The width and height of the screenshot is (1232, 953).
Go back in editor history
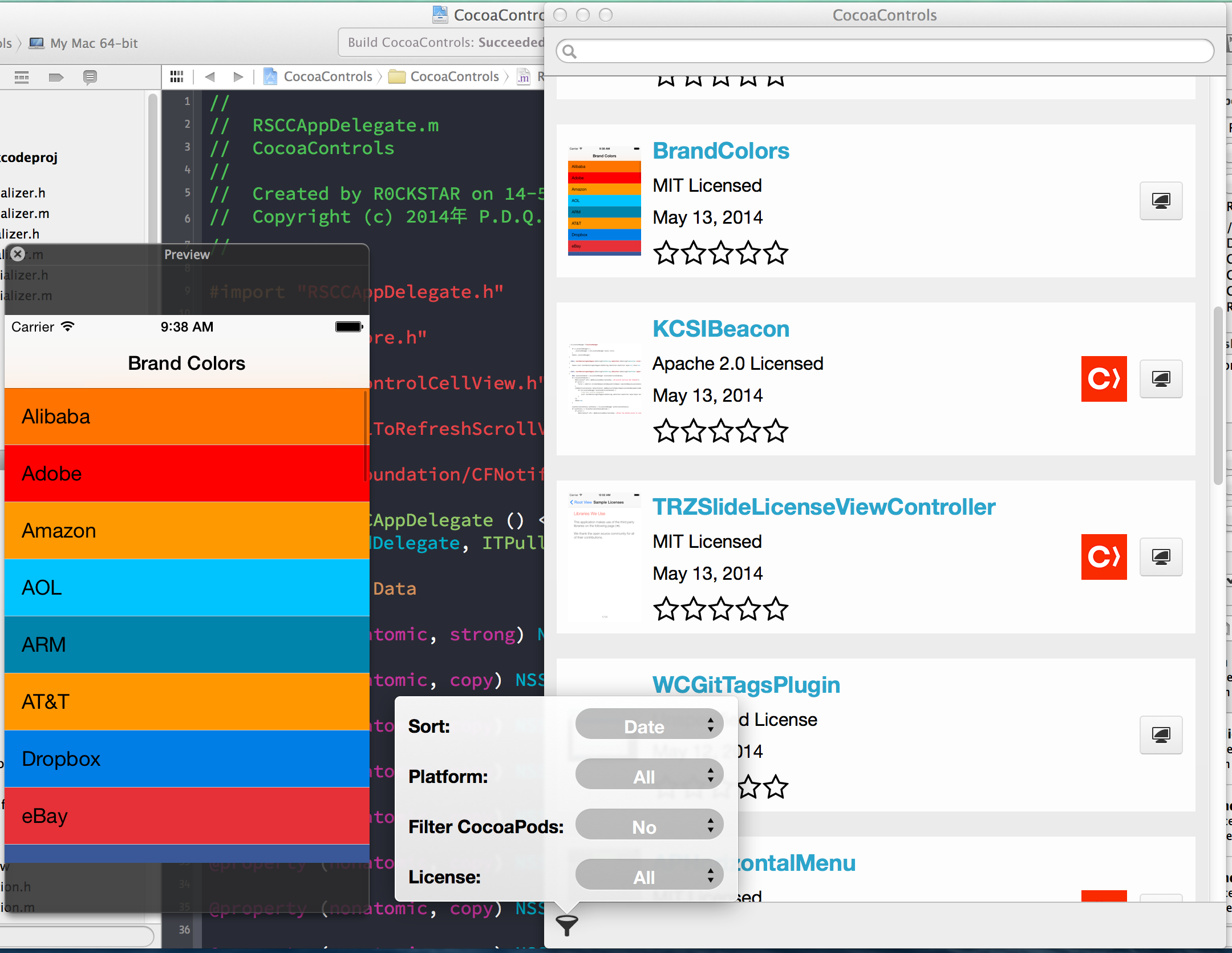point(209,76)
